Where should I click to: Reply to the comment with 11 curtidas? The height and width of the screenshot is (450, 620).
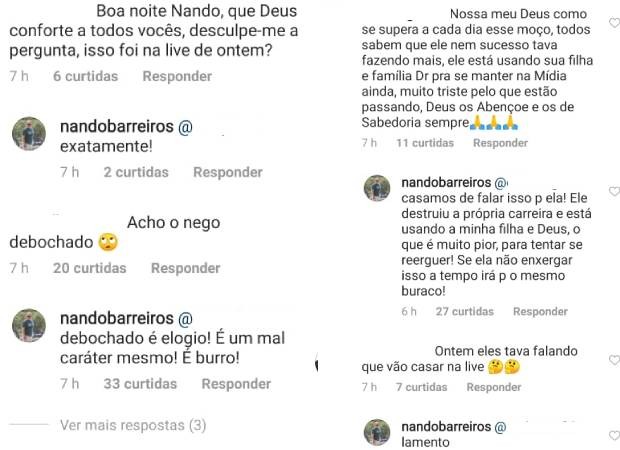tap(500, 143)
